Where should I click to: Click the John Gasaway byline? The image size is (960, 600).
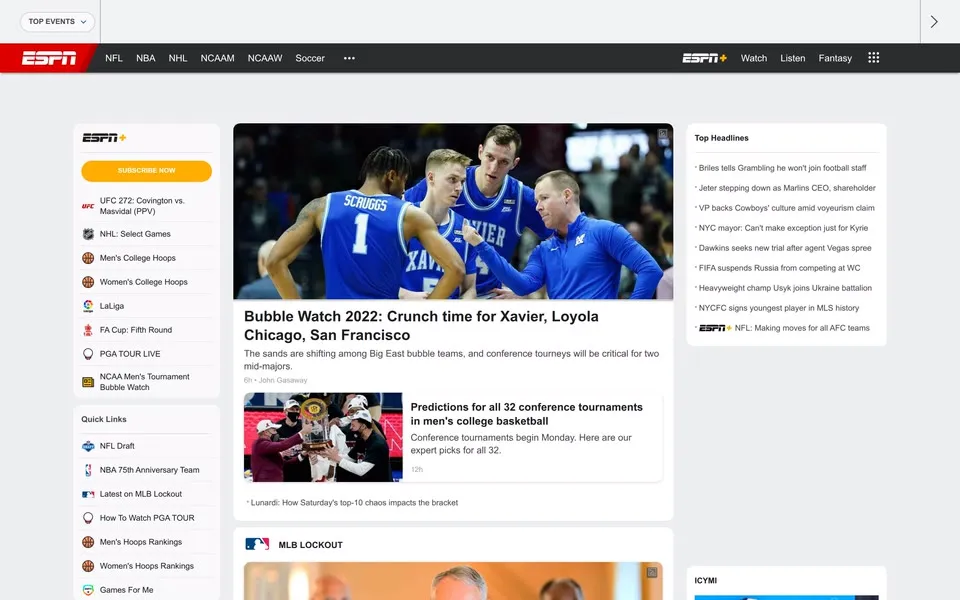coord(283,380)
